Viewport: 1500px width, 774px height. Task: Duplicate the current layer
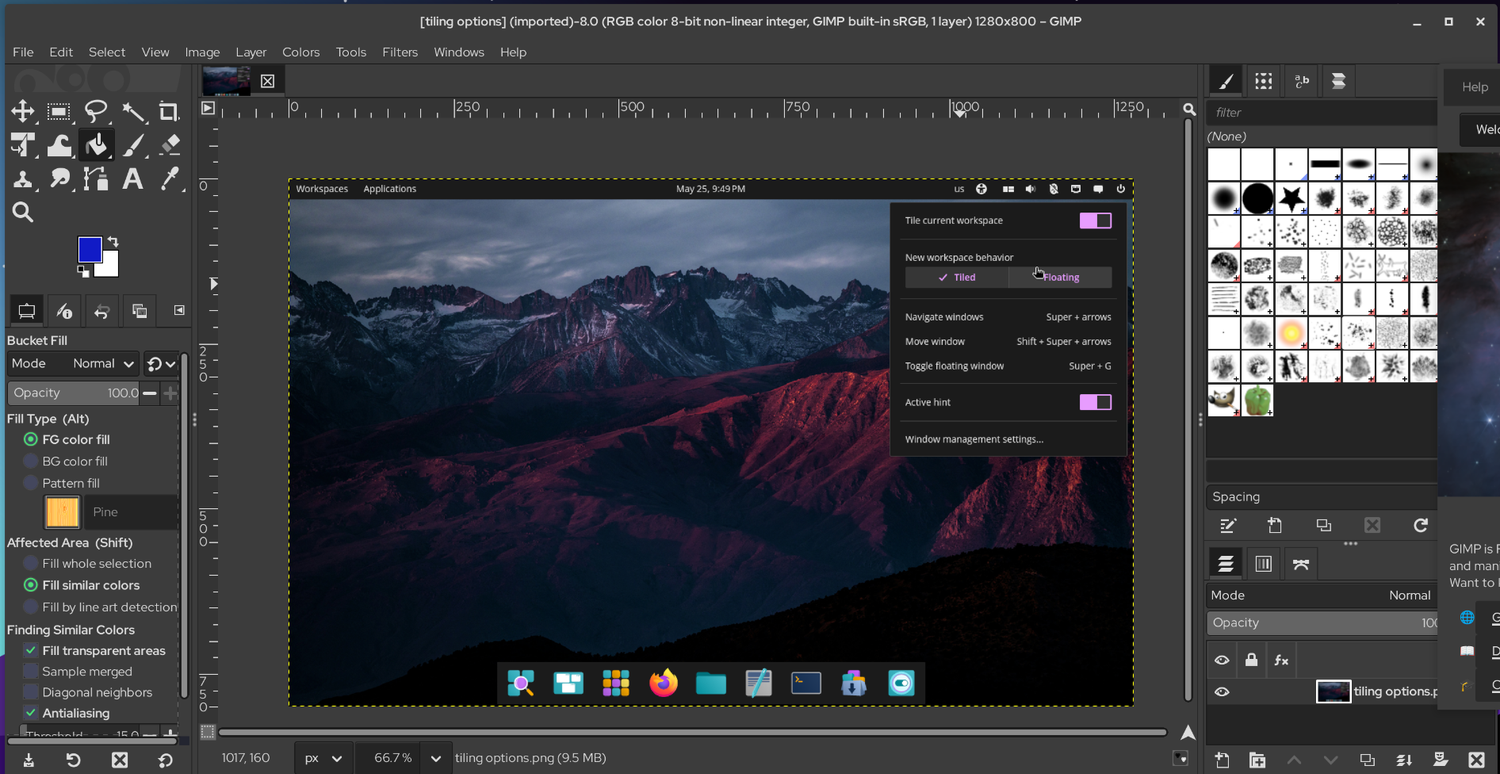(1367, 760)
